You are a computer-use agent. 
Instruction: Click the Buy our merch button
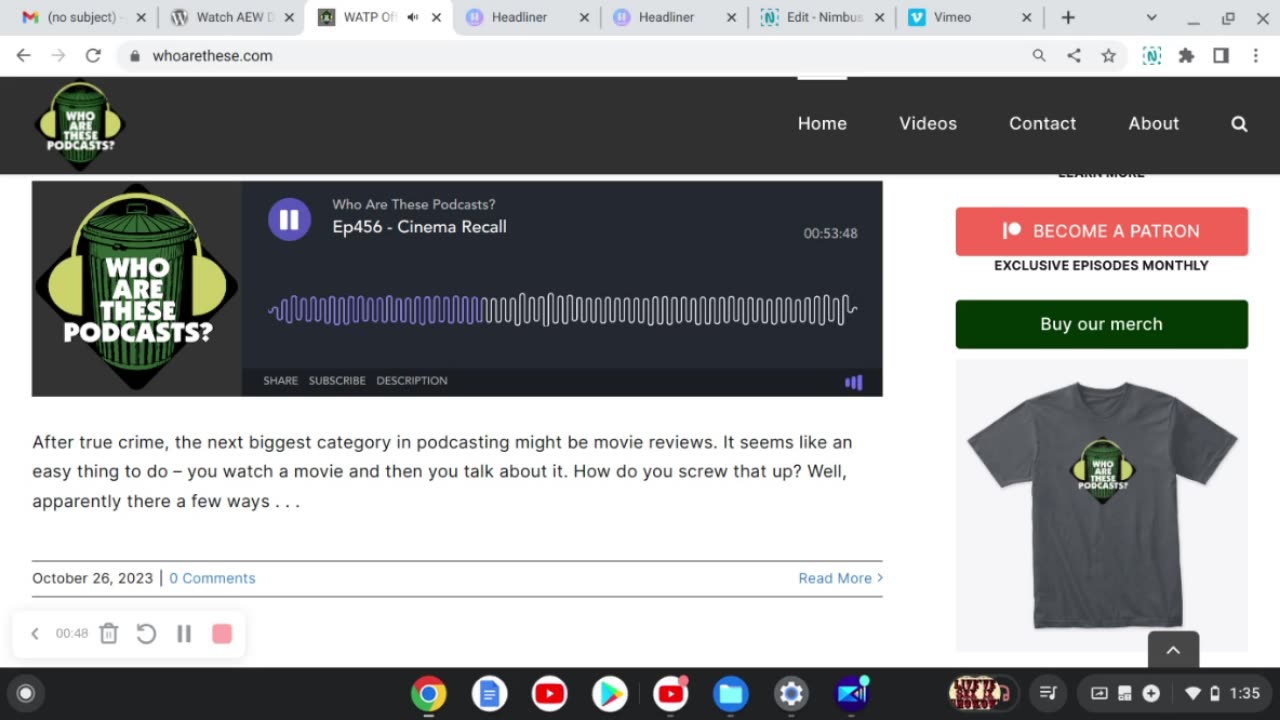tap(1102, 324)
